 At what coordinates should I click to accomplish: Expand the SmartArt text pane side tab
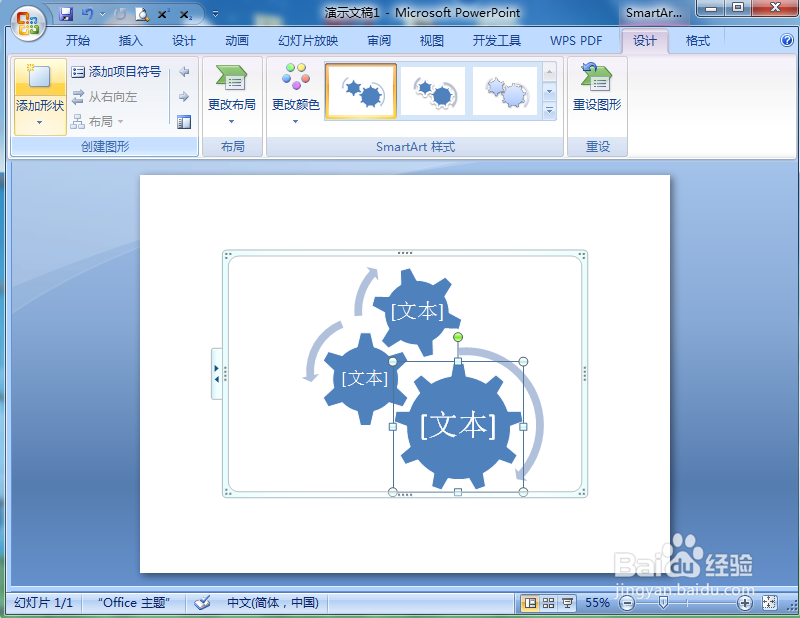[217, 374]
